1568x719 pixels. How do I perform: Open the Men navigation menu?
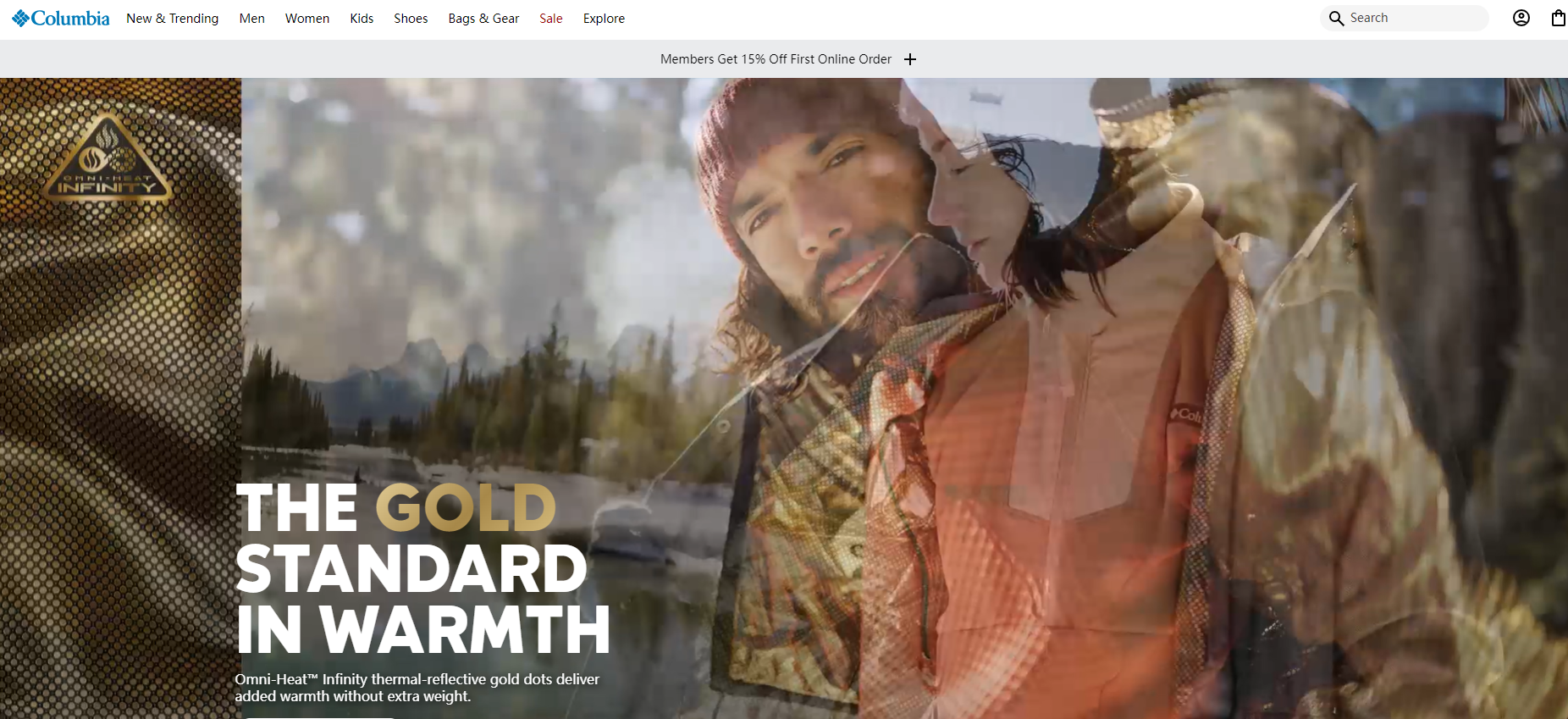[x=251, y=19]
